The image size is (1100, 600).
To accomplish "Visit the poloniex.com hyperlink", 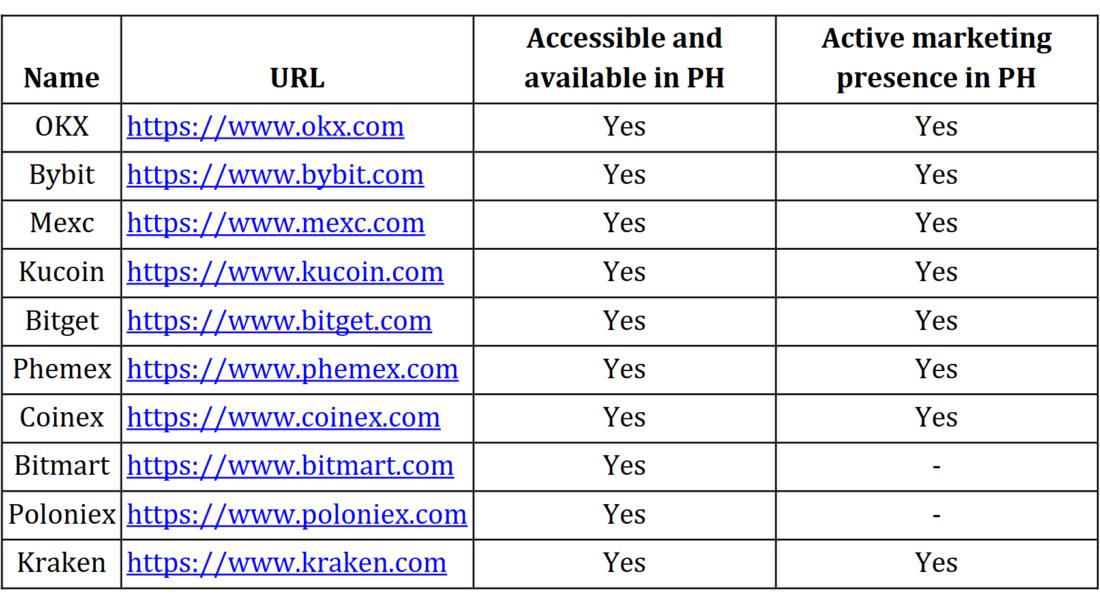I will (x=296, y=514).
